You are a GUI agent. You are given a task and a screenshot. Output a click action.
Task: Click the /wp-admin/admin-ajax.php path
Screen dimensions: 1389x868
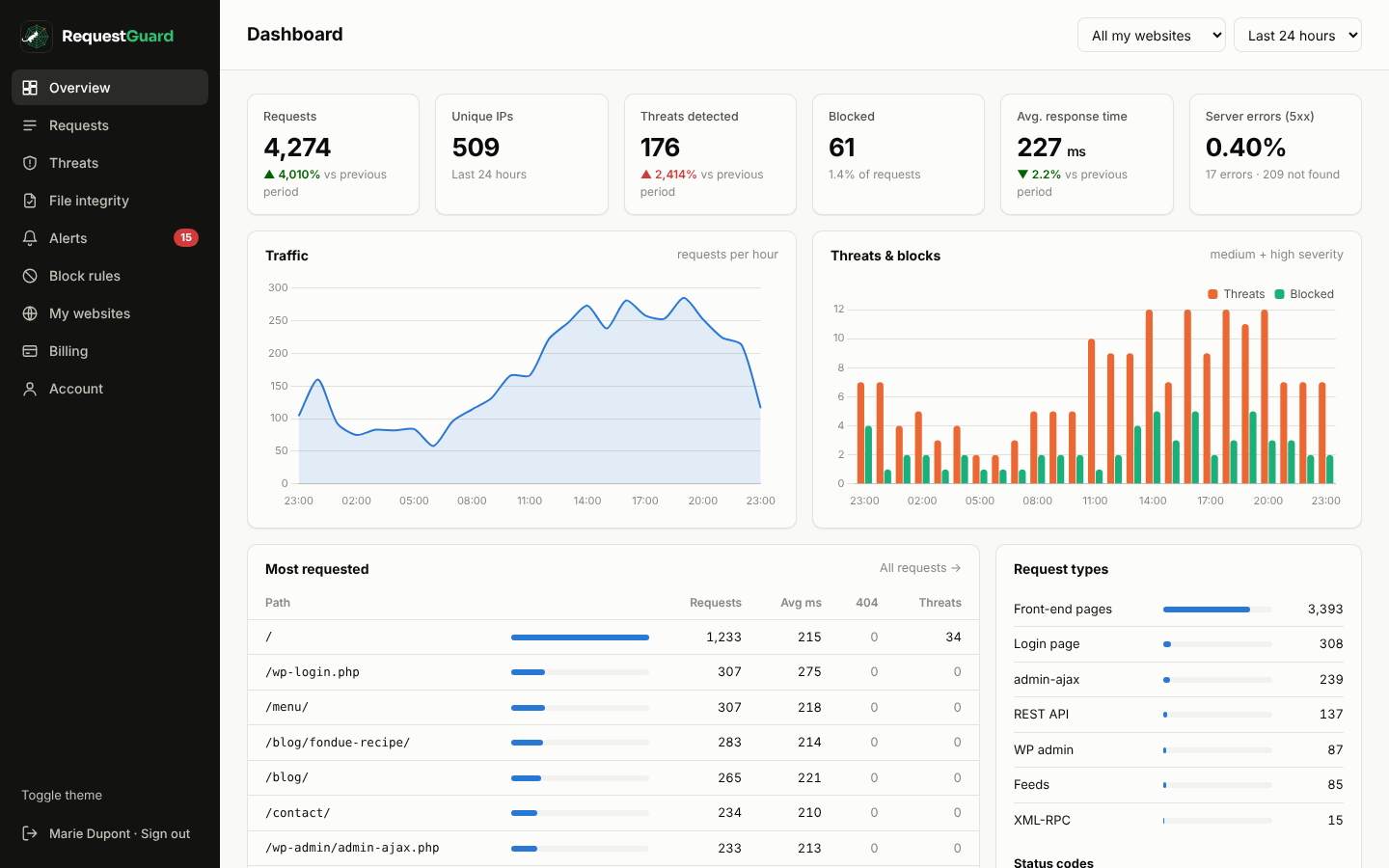click(352, 848)
